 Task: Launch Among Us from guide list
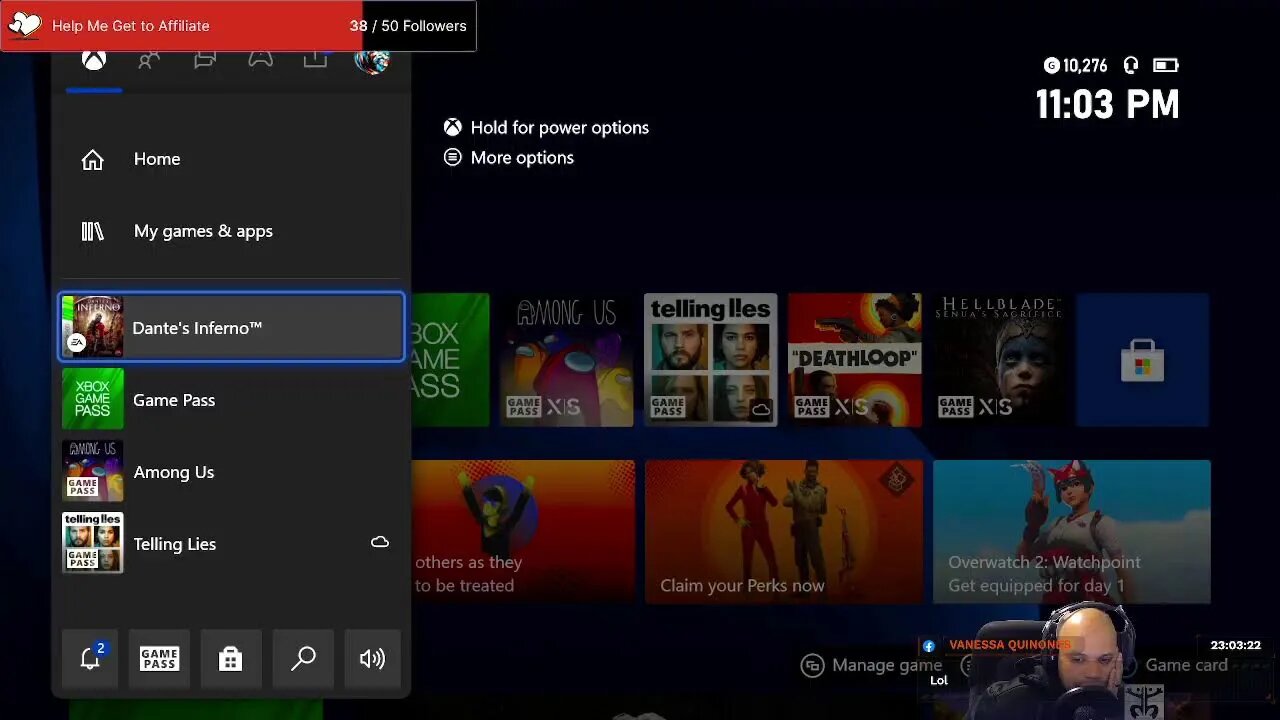tap(231, 471)
